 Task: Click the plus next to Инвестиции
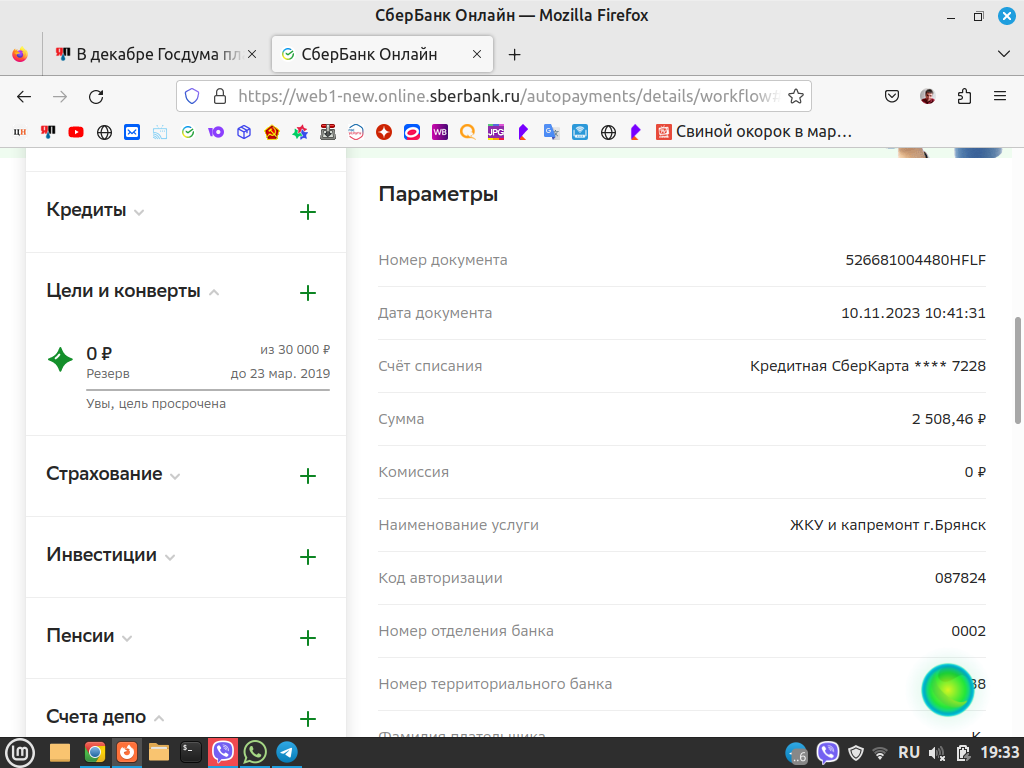click(308, 556)
